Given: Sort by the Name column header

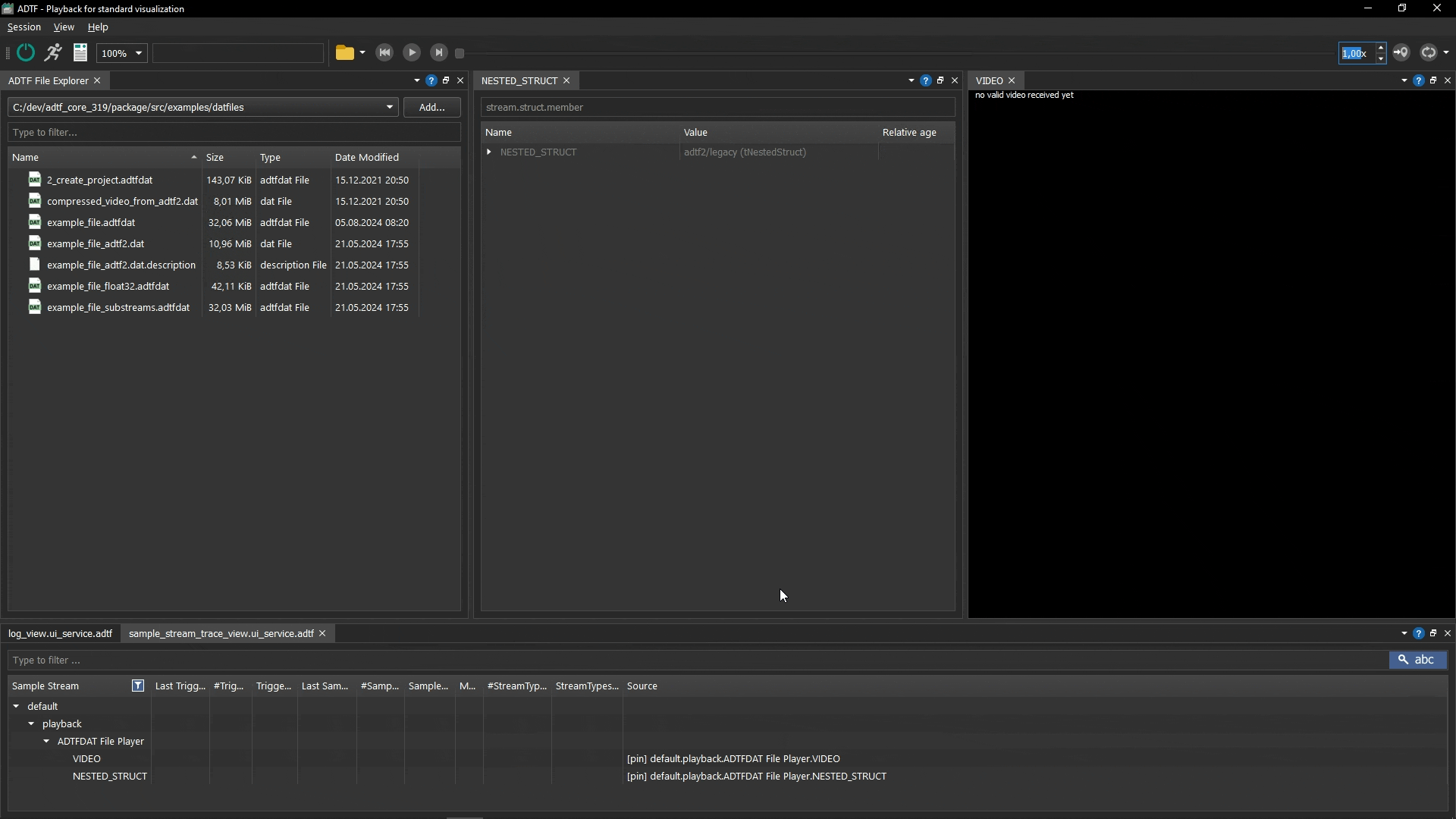Looking at the screenshot, I should (105, 157).
